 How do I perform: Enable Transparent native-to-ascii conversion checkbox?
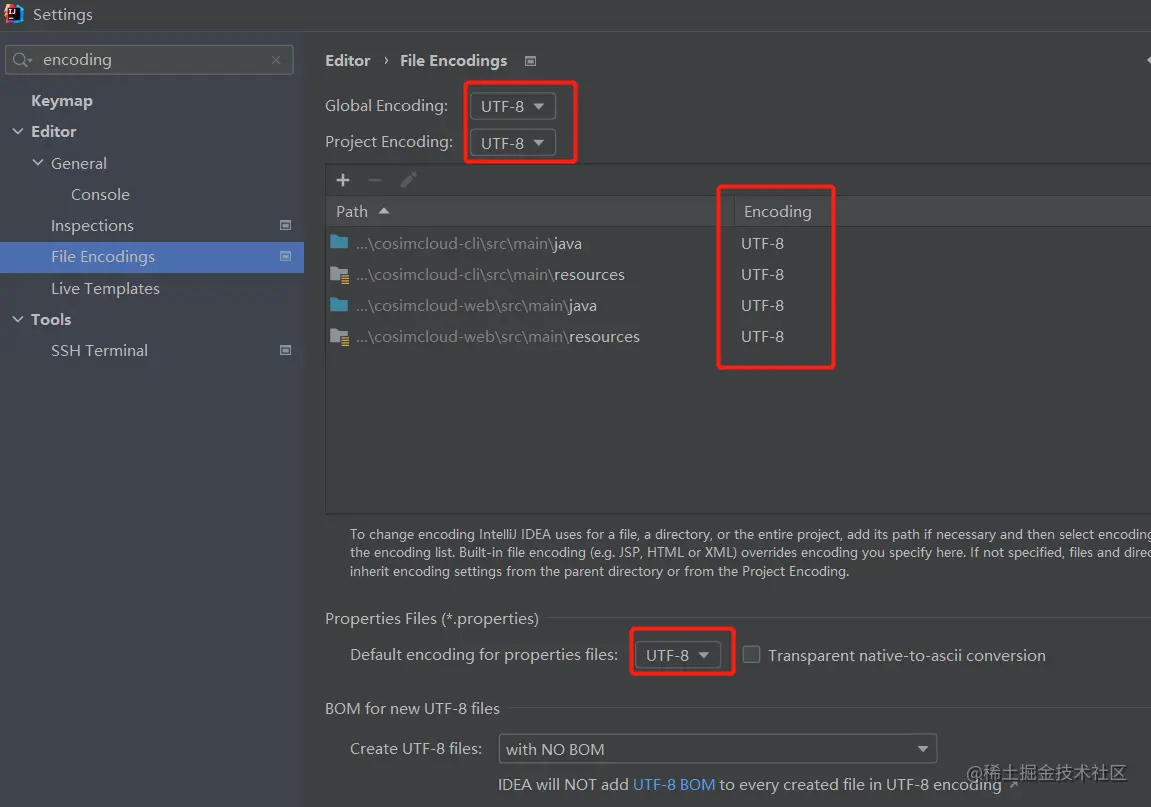[751, 654]
